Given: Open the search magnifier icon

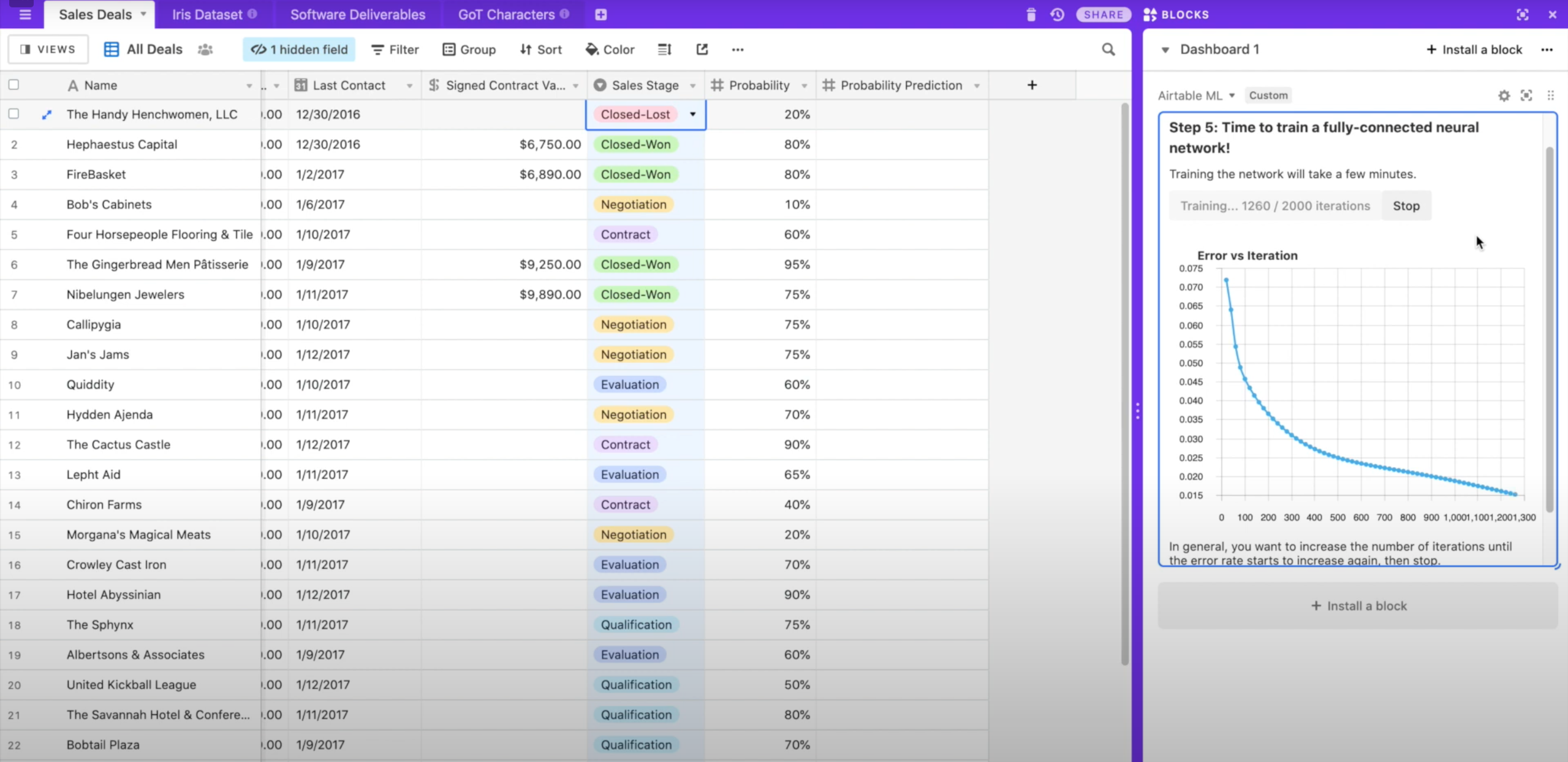Looking at the screenshot, I should coord(1108,50).
